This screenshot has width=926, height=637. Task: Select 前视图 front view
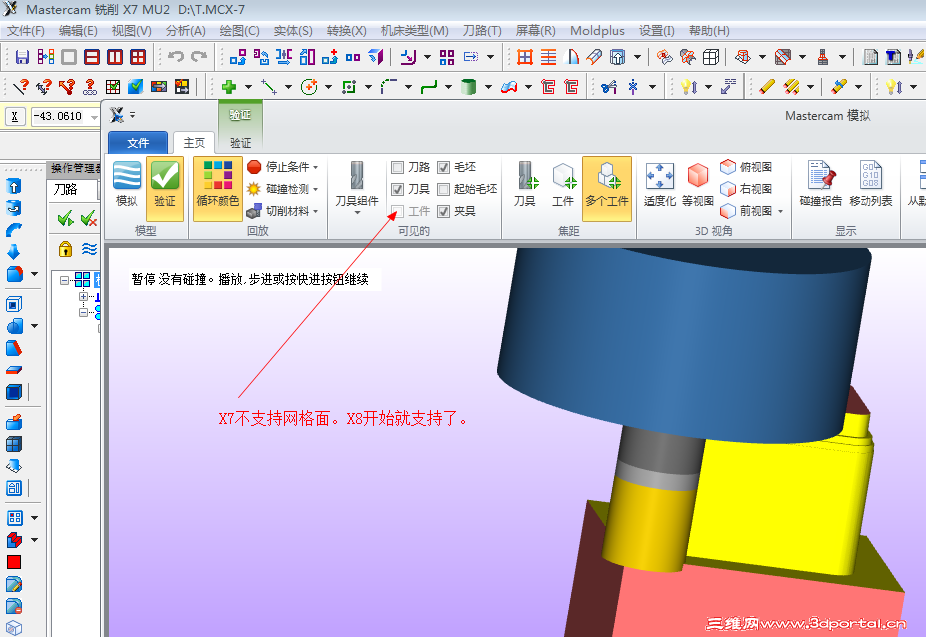click(746, 211)
